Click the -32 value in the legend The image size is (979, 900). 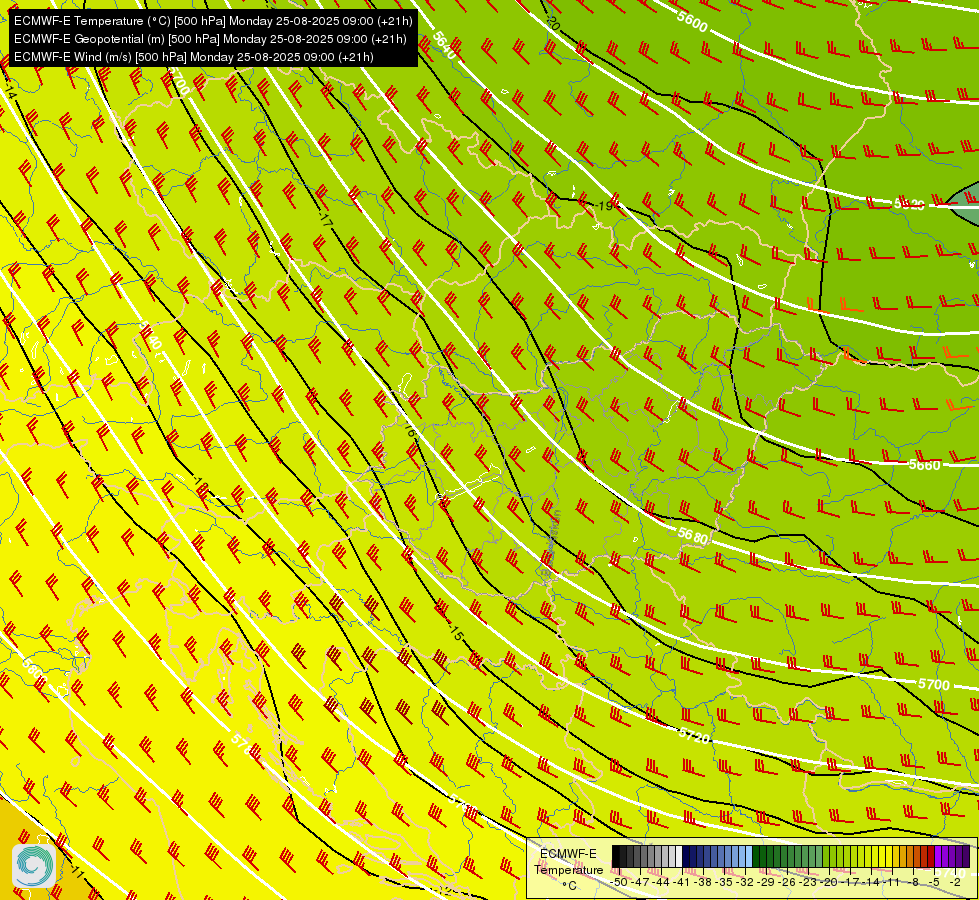coord(745,883)
